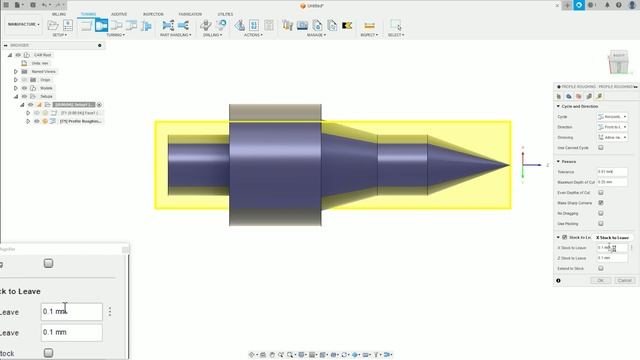Hide the CAM Root using its eye icon
Screen dimensions: 640x360
tap(18, 55)
